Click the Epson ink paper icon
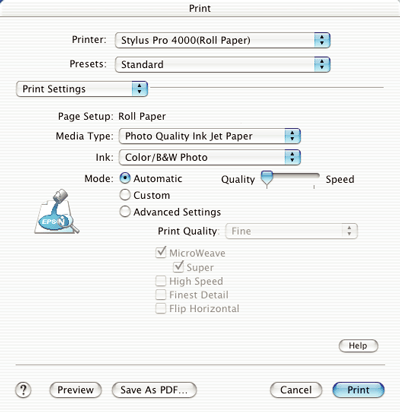Viewport: 400px width, 412px height. (57, 211)
